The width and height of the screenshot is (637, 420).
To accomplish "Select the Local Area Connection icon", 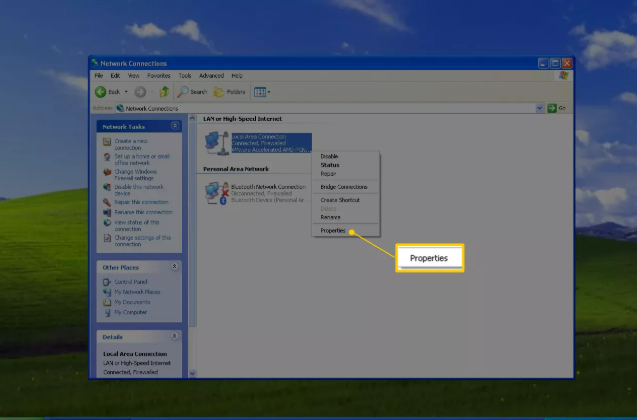I will [x=217, y=143].
